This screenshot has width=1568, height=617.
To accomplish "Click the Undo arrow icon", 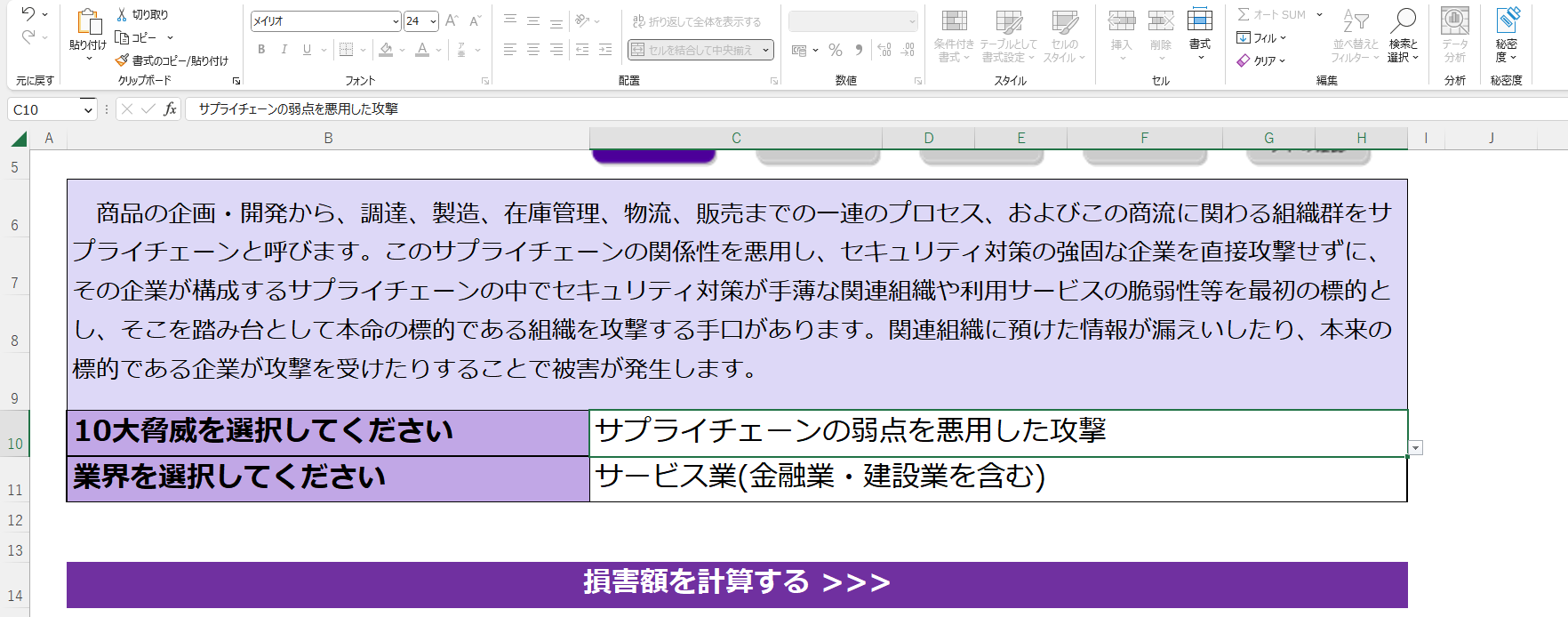I will [28, 14].
